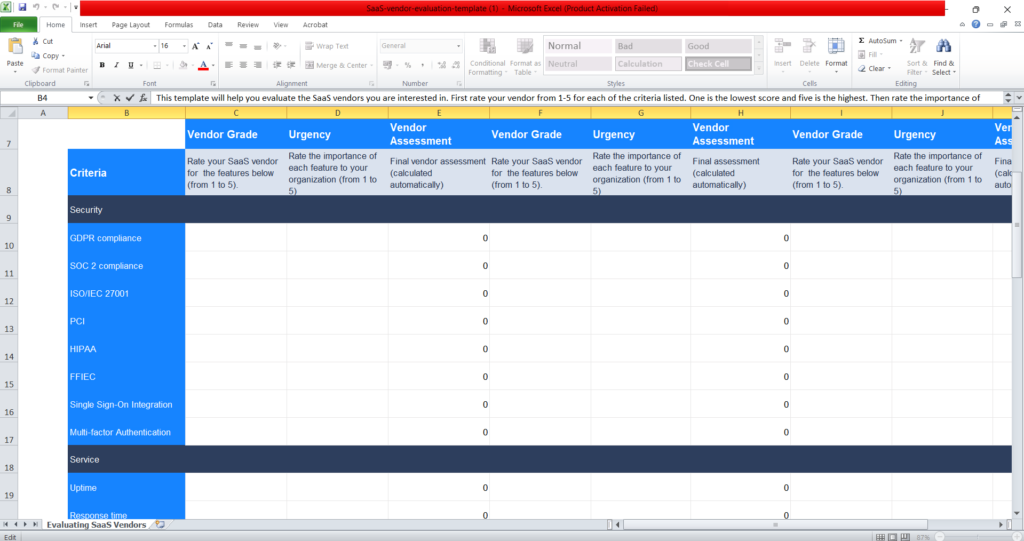
Task: Apply comma style number format
Action: coord(423,65)
